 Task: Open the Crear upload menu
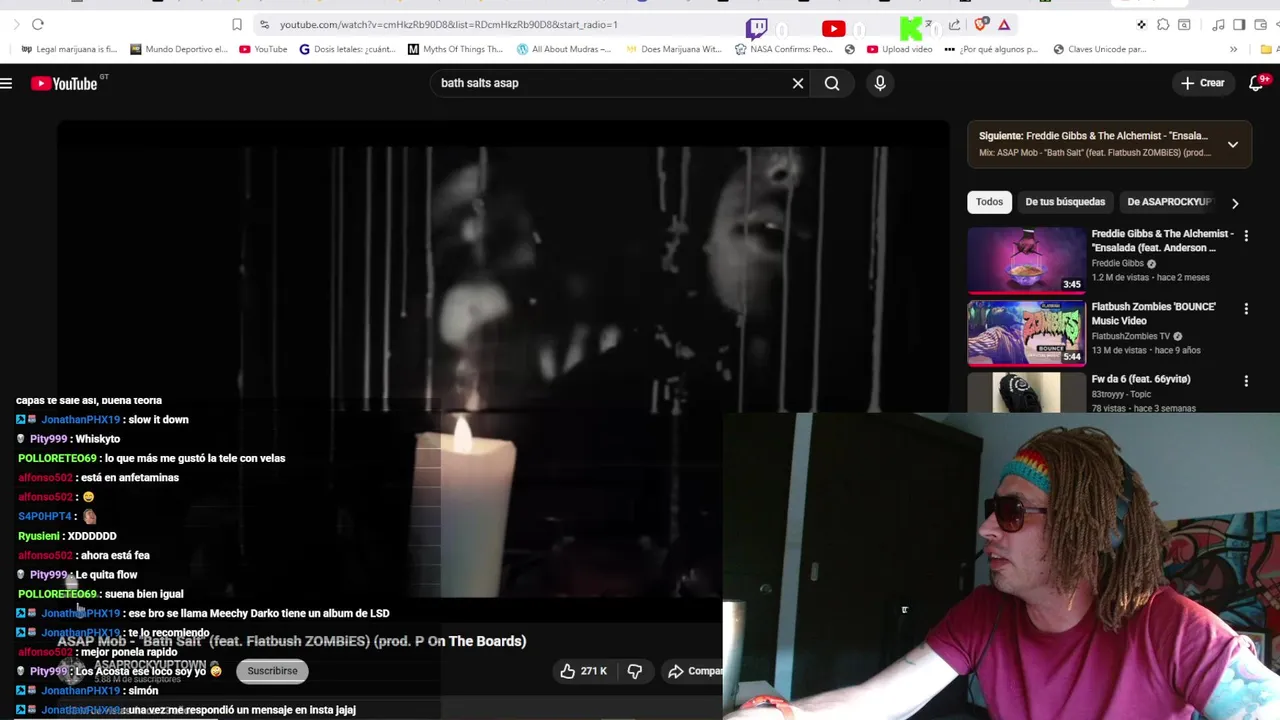[1202, 83]
